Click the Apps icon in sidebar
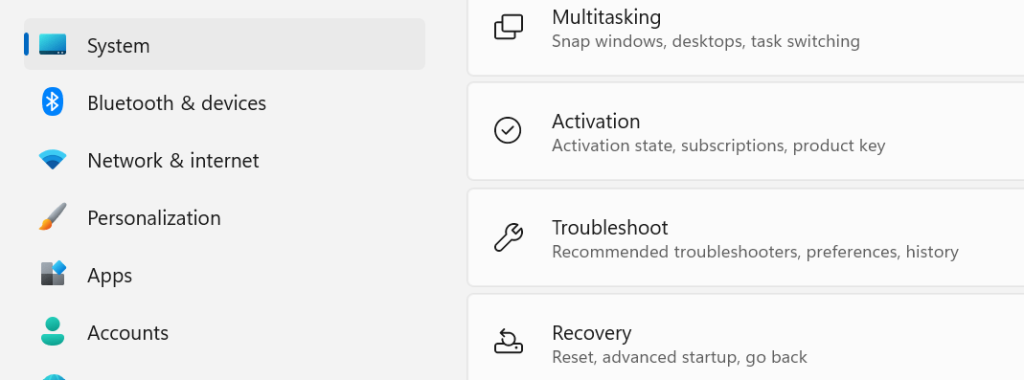The width and height of the screenshot is (1024, 380). [53, 274]
